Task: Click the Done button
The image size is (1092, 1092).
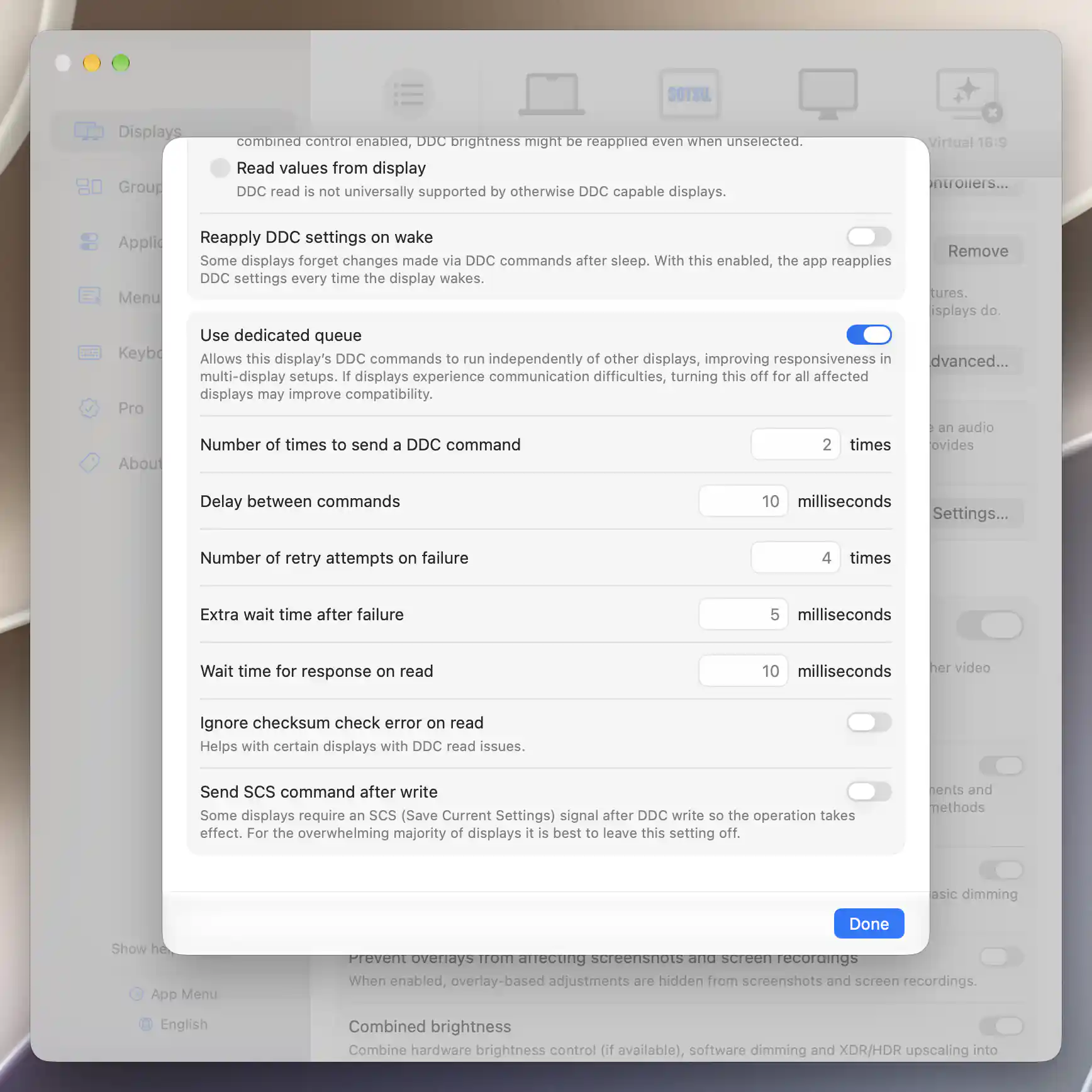Action: 869,923
